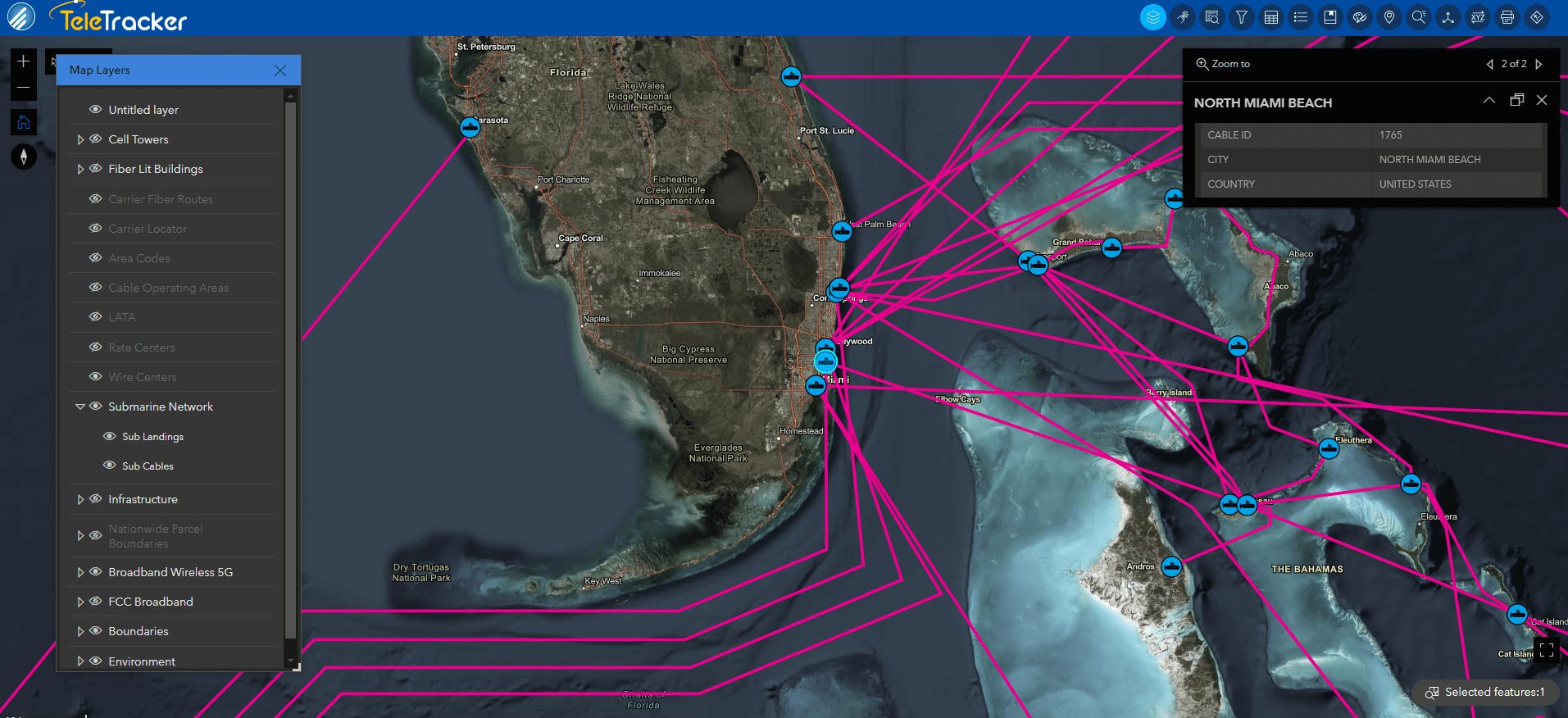
Task: Go to previous feature in popup
Action: pyautogui.click(x=1489, y=64)
